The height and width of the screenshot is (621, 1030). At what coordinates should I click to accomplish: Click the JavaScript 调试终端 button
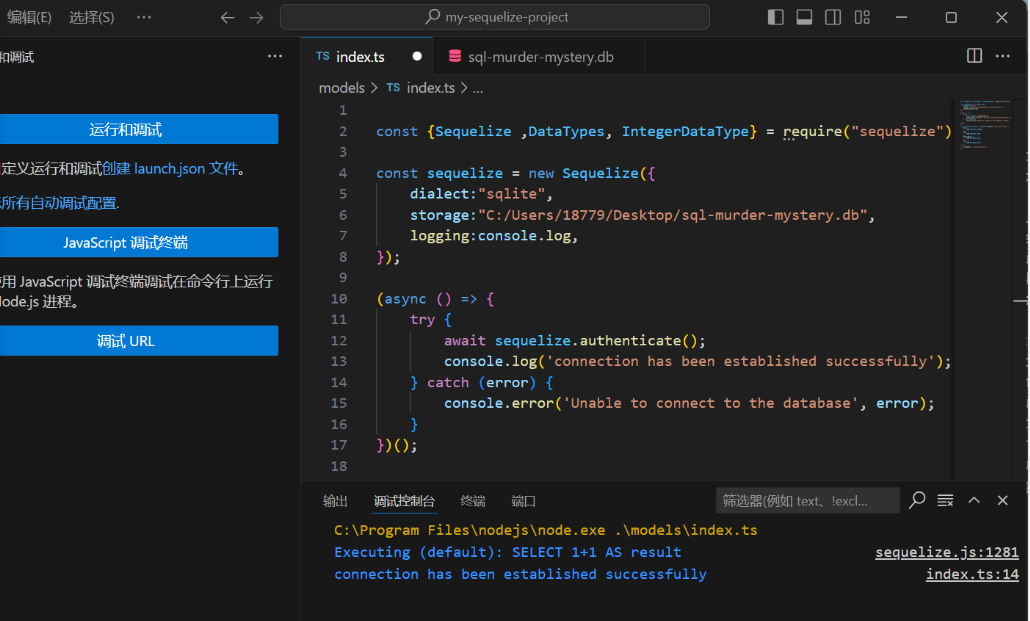click(139, 242)
